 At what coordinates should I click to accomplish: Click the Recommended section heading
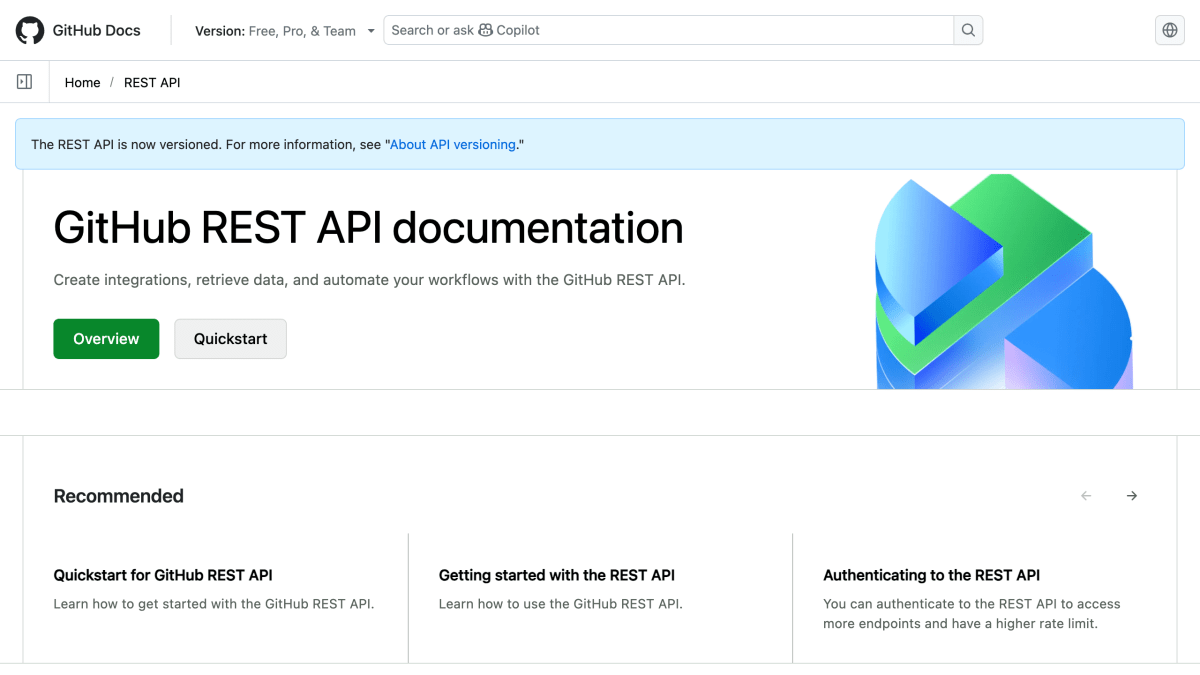click(x=118, y=496)
